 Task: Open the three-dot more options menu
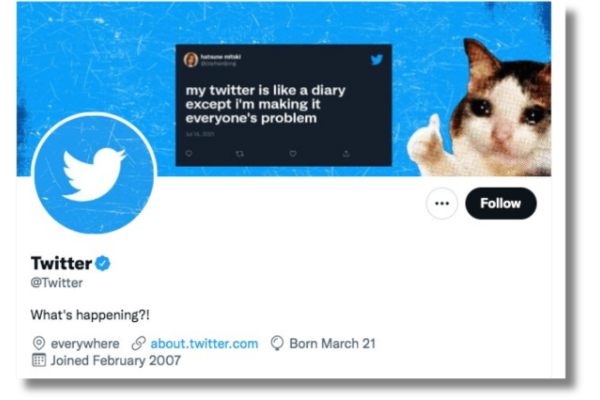coord(441,203)
